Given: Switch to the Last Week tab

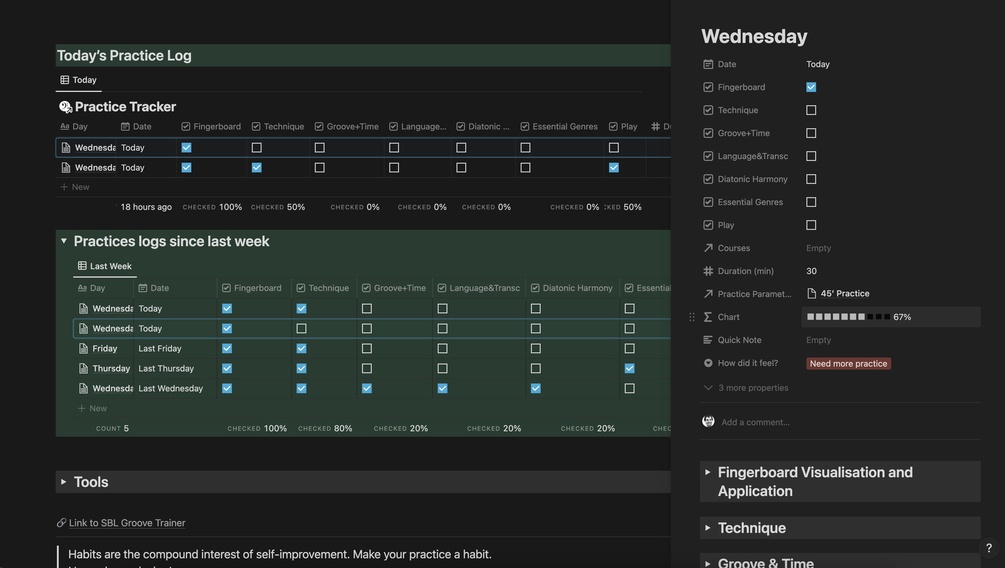Looking at the screenshot, I should point(105,266).
